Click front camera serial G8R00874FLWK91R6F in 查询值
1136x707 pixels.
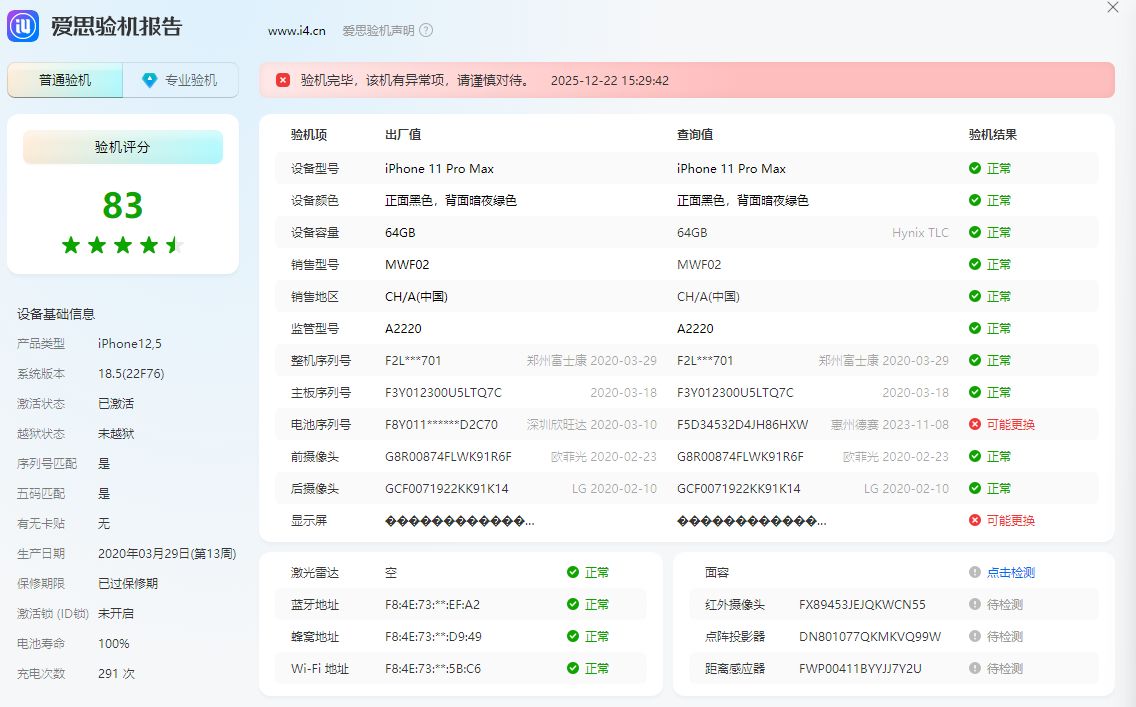(740, 456)
